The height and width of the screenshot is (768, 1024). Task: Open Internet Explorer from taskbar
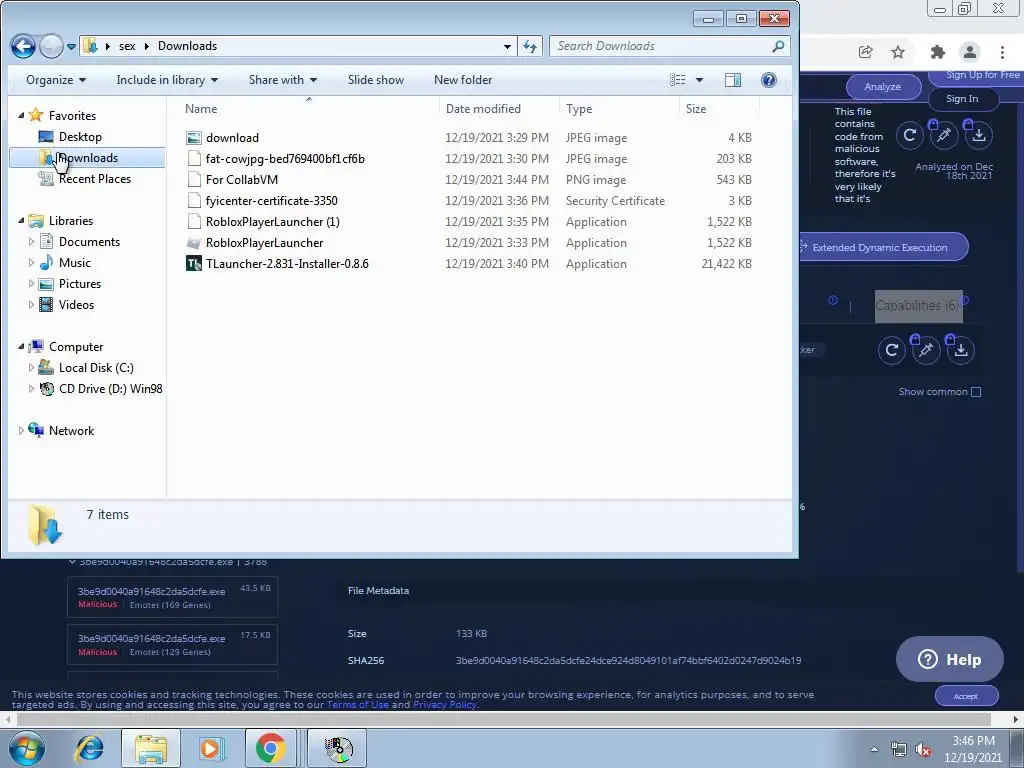[x=89, y=748]
